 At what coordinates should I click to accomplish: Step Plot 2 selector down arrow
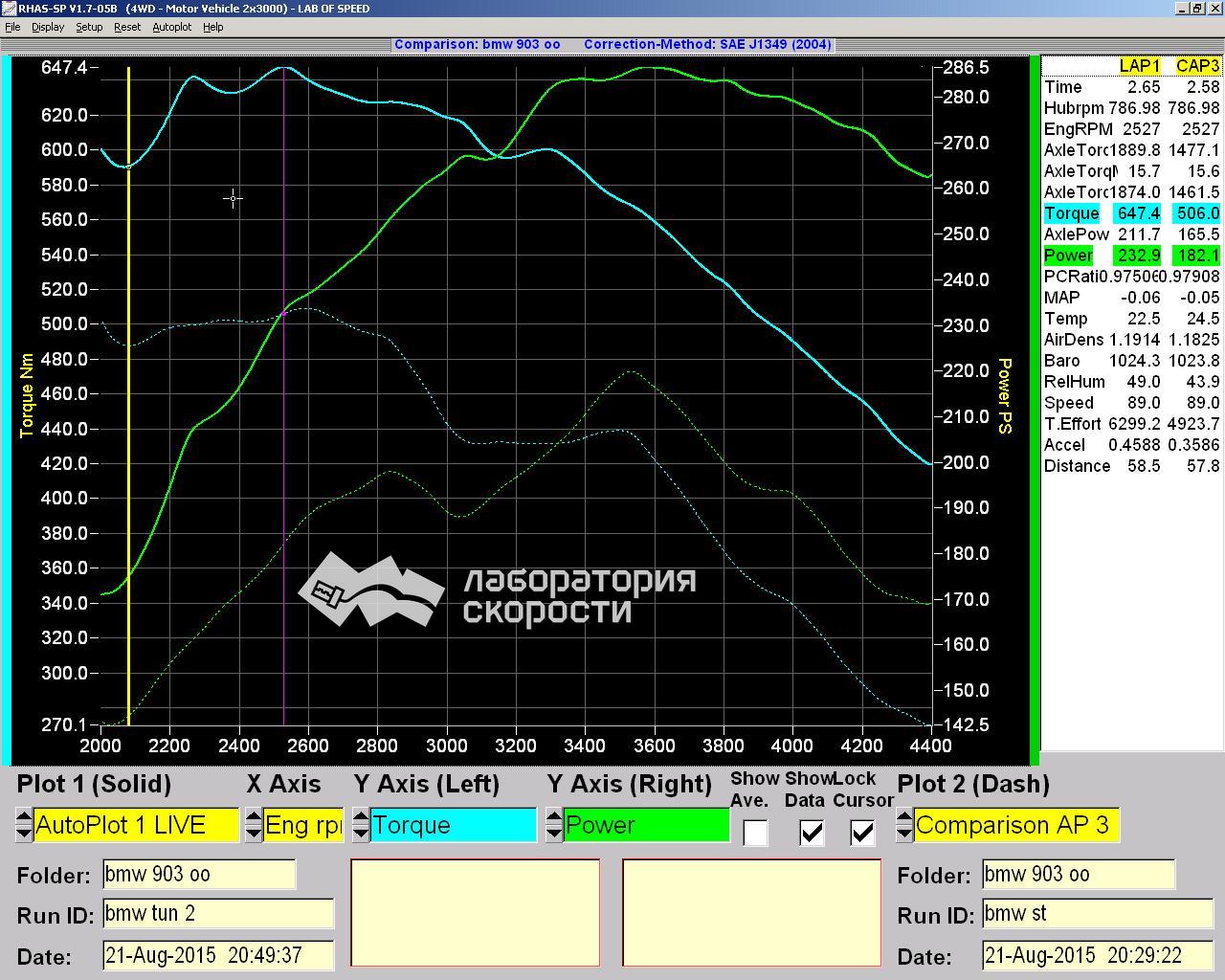coord(904,834)
